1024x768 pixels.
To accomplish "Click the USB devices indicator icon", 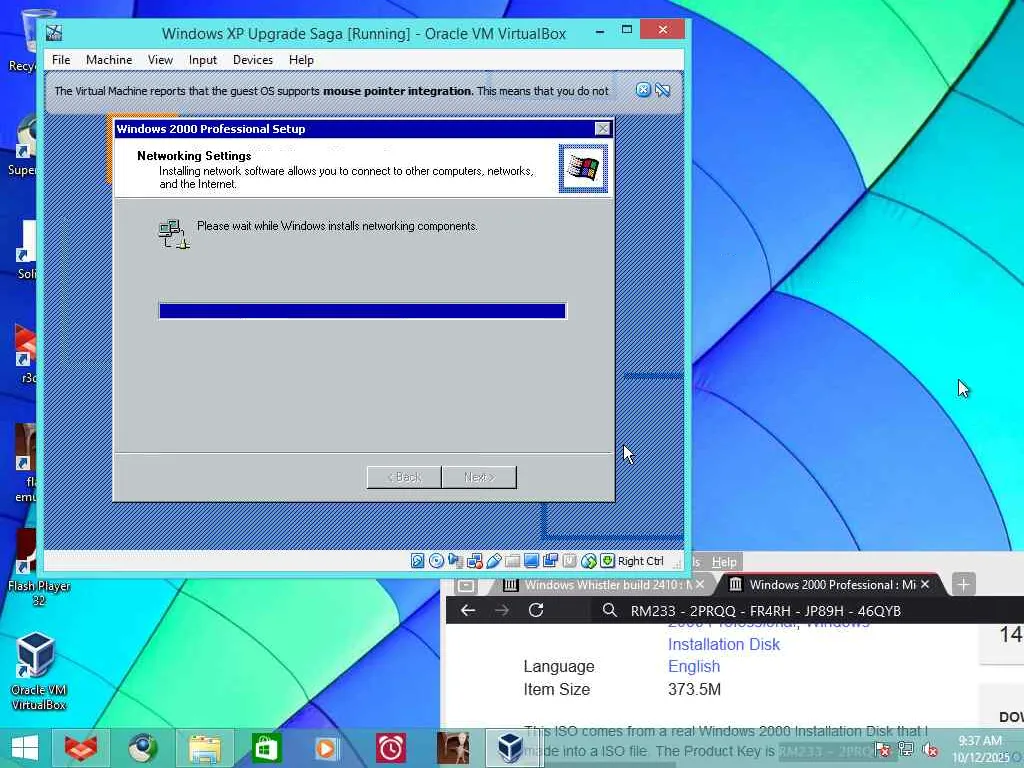I will pos(494,560).
